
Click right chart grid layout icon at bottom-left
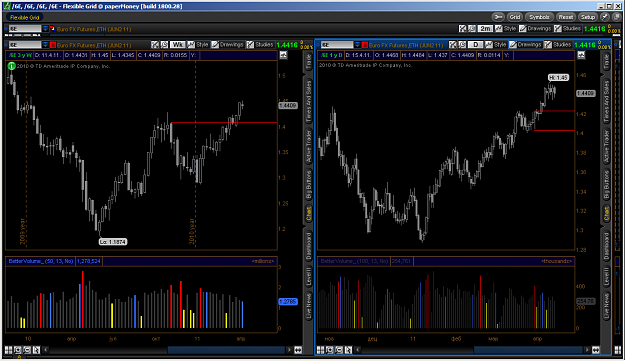[320, 350]
